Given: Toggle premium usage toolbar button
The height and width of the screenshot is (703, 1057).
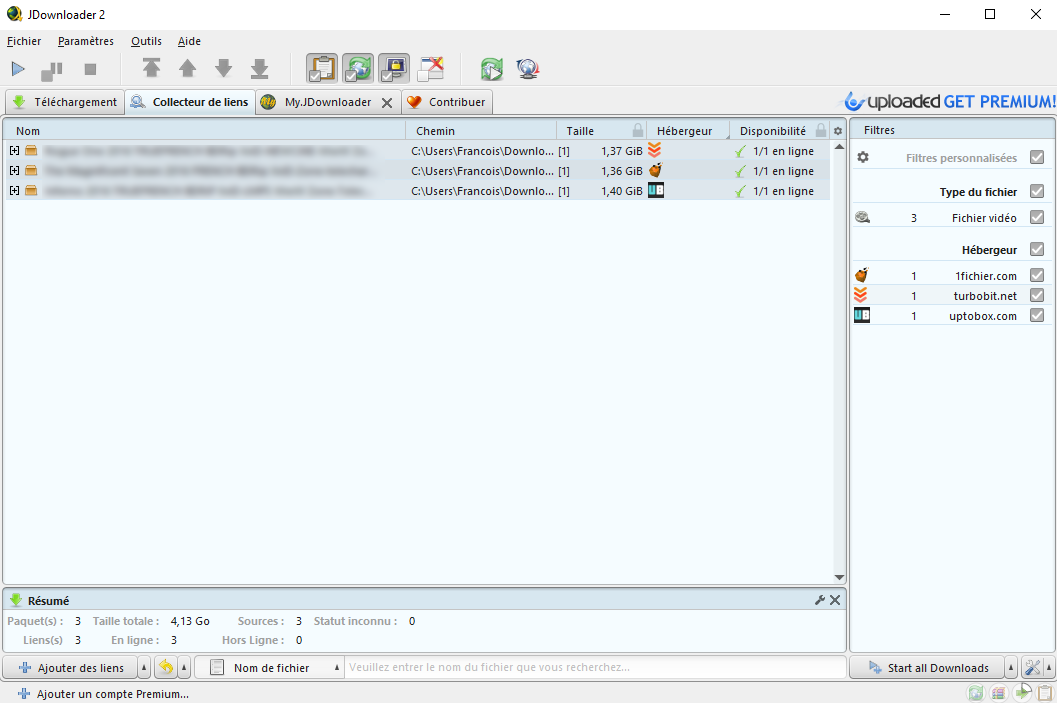Looking at the screenshot, I should click(x=394, y=68).
